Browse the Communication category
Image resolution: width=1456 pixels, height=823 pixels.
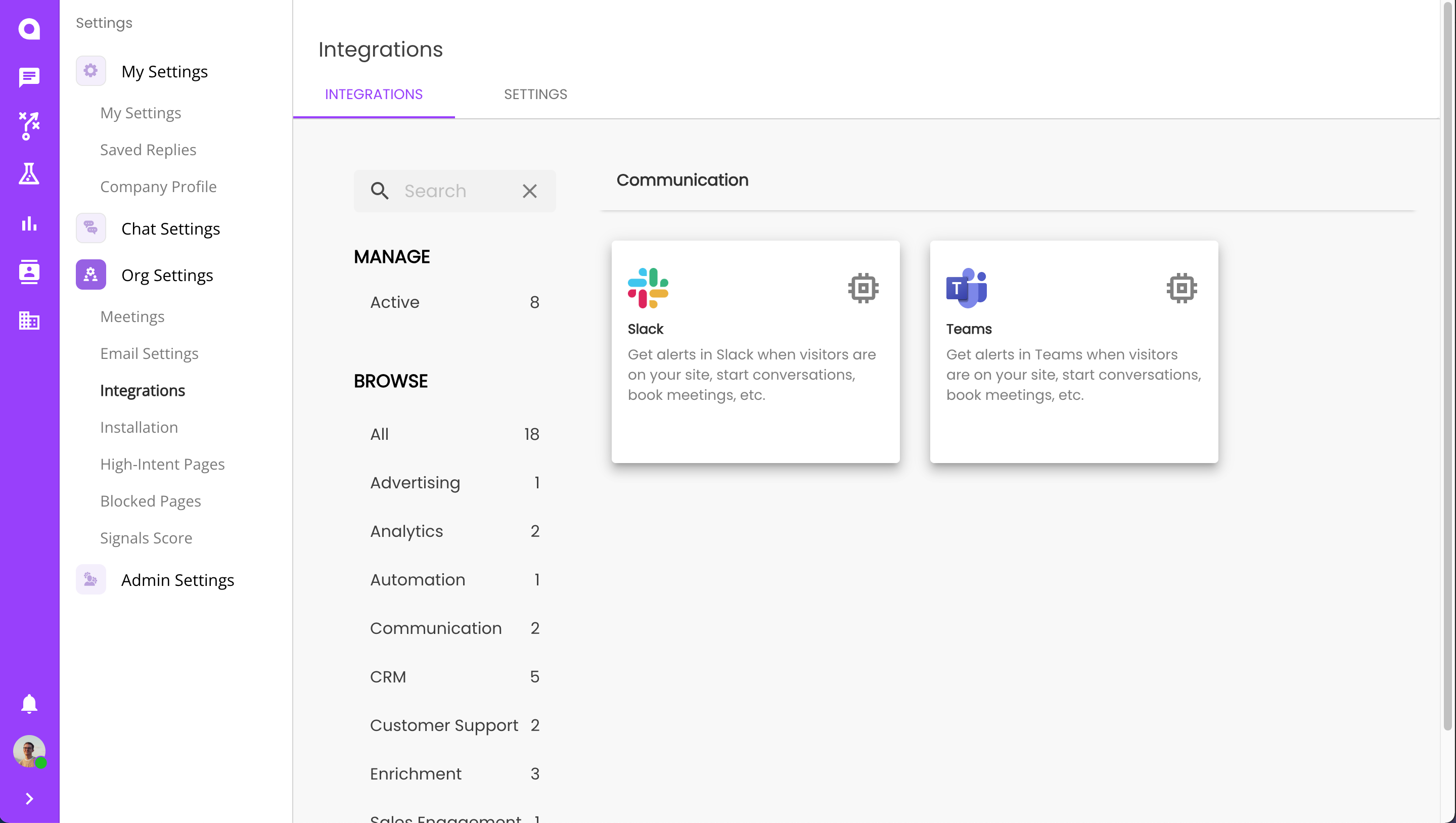(x=455, y=628)
